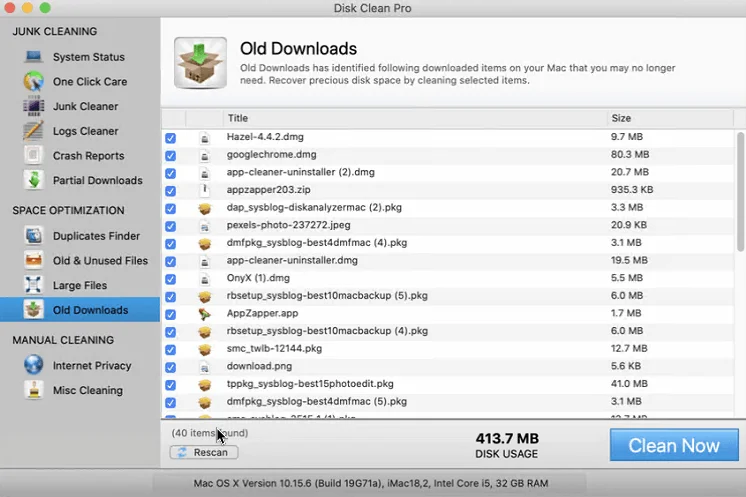Click the 19.5 MB size value

coord(629,261)
